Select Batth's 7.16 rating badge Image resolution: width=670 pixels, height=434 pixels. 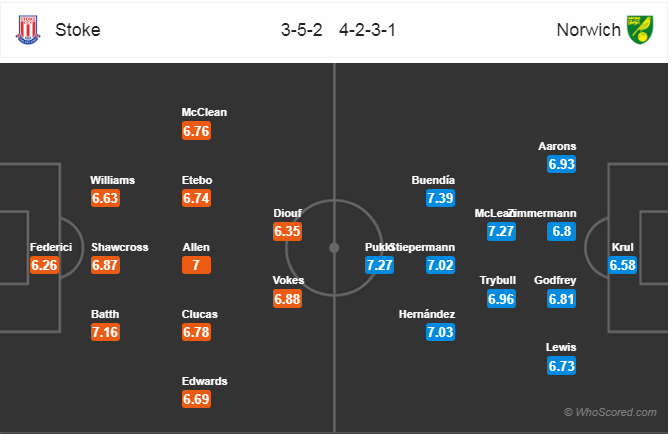(x=105, y=332)
